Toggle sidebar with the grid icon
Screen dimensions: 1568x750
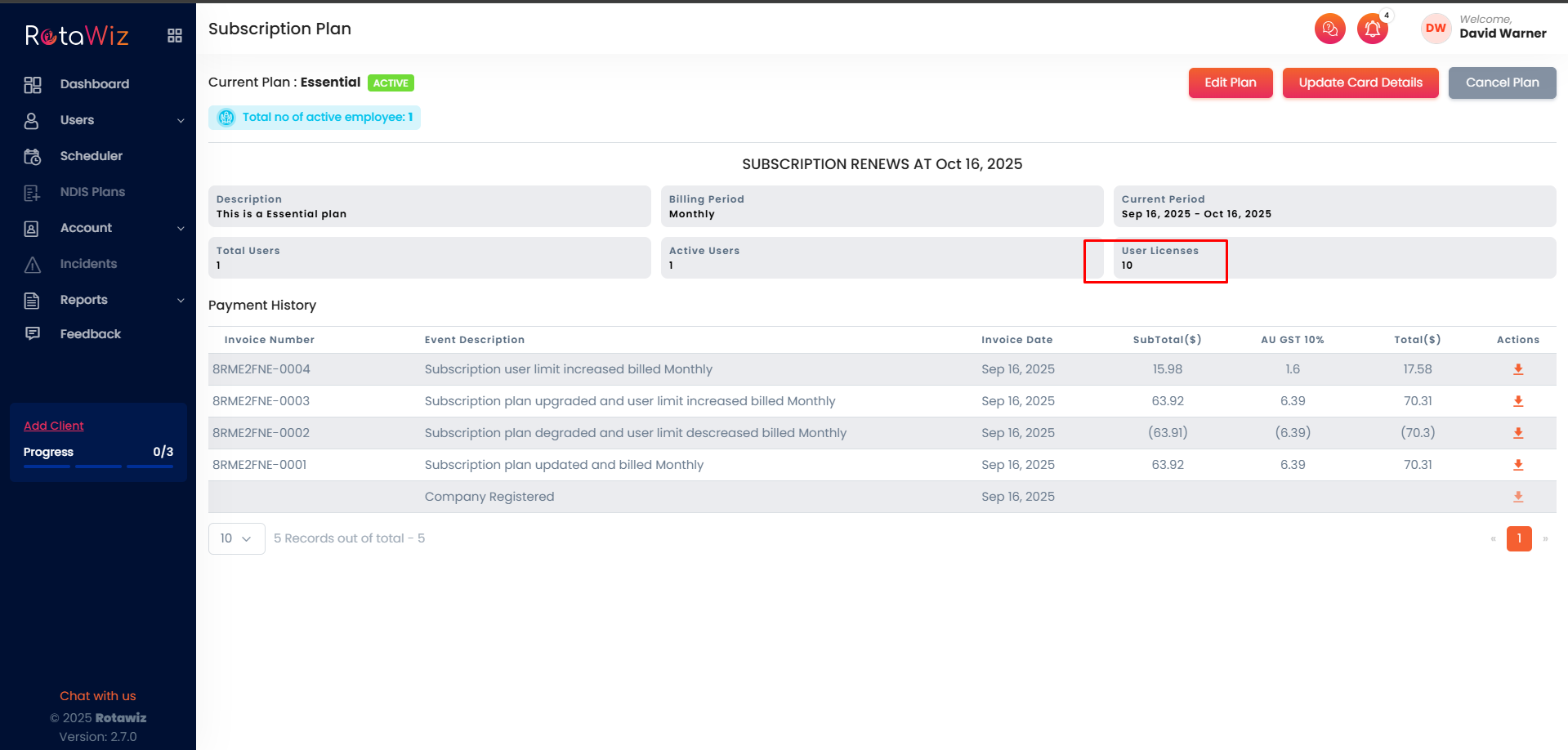[174, 35]
